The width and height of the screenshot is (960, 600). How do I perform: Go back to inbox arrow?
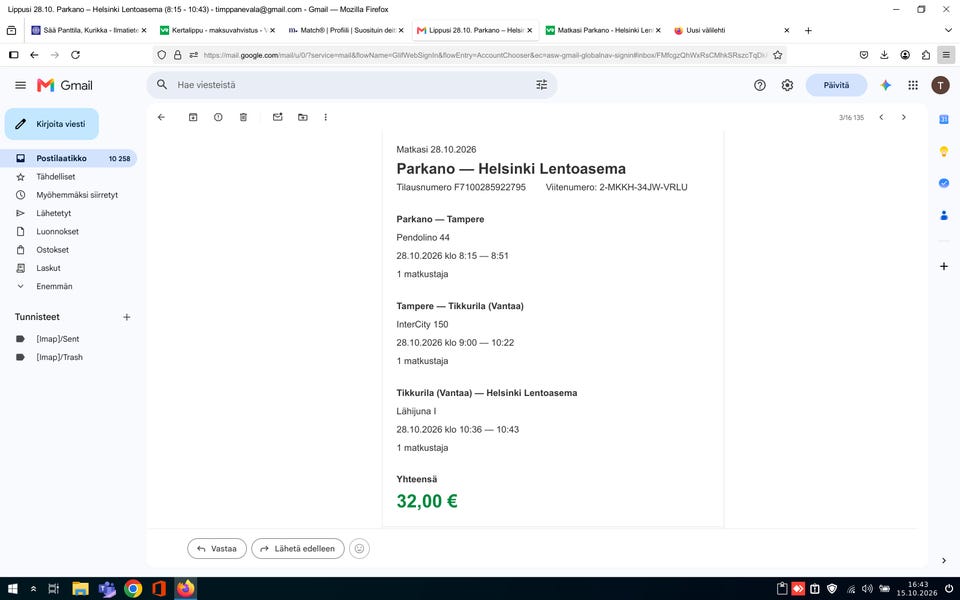tap(161, 117)
